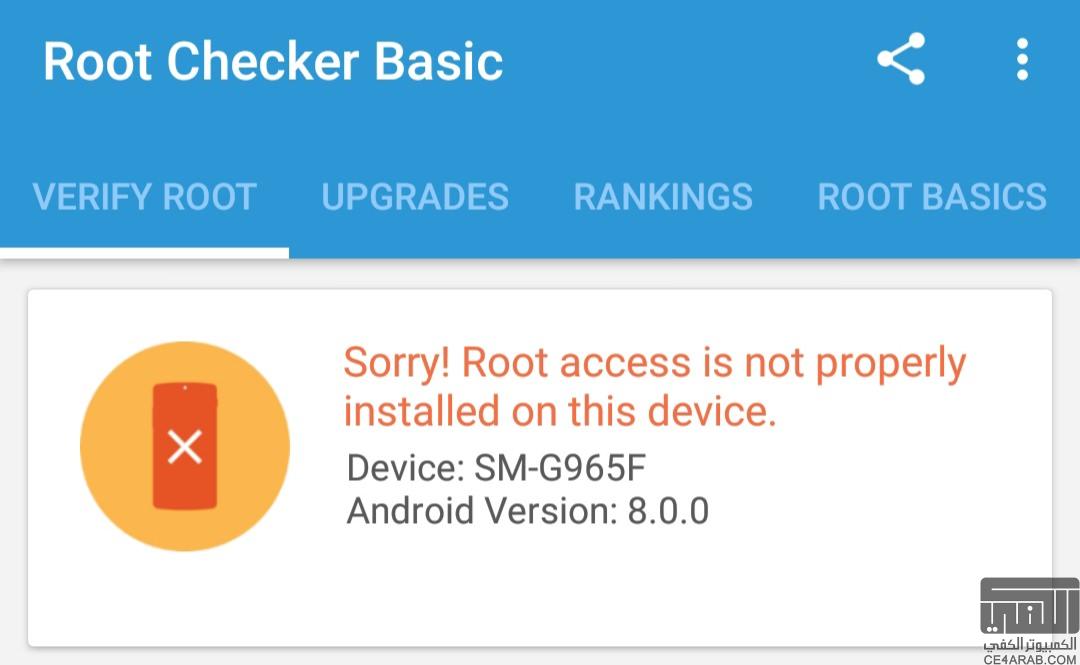This screenshot has width=1080, height=665.
Task: Click the CE4ARAB.COM text under the logo
Action: (1030, 659)
